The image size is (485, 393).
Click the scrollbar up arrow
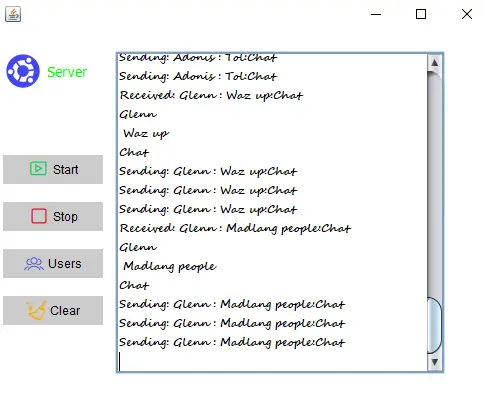(x=434, y=62)
